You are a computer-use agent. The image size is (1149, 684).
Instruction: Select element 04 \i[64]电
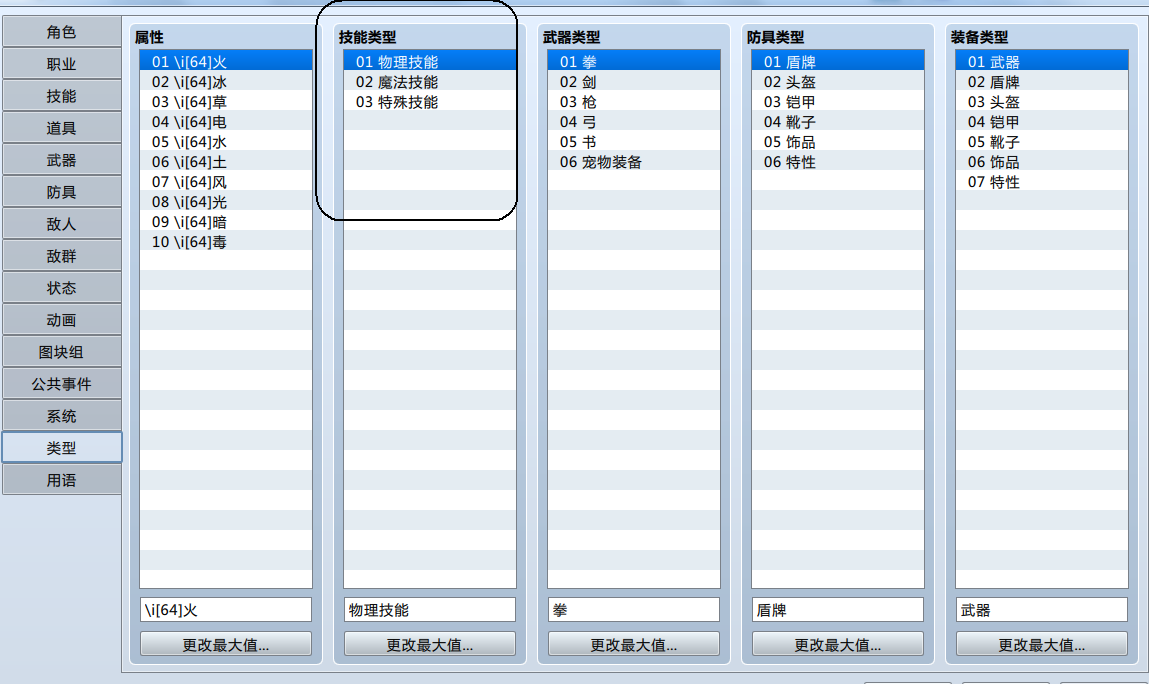point(226,122)
